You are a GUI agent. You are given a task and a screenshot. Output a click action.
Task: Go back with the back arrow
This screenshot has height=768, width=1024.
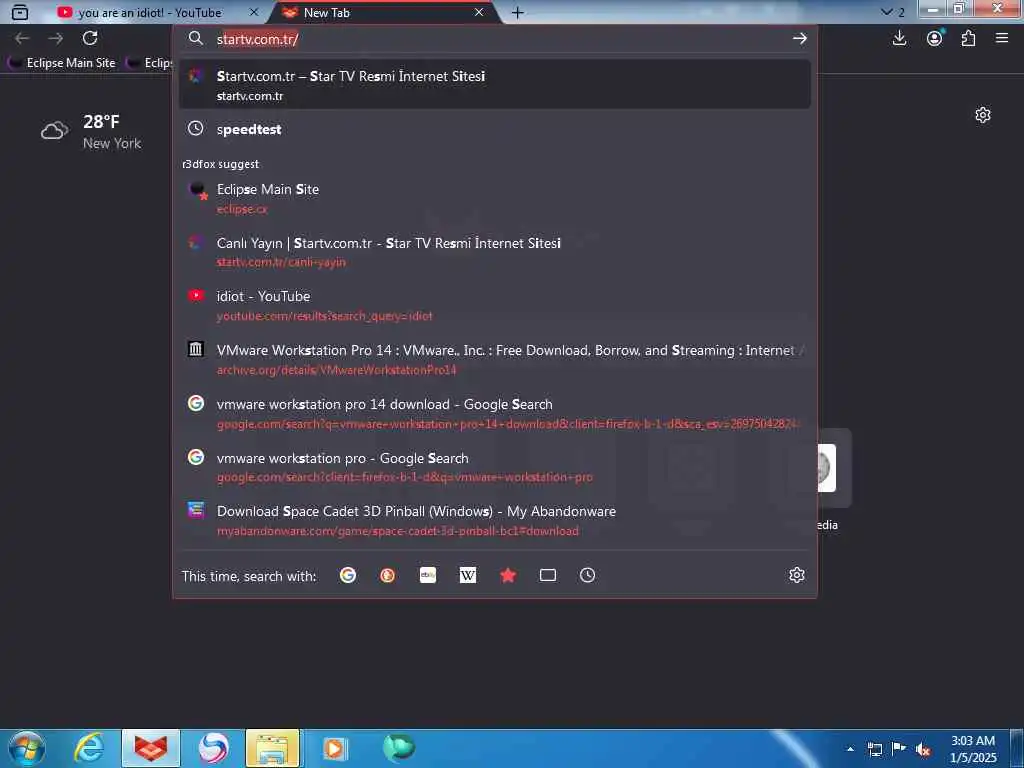[x=22, y=39]
